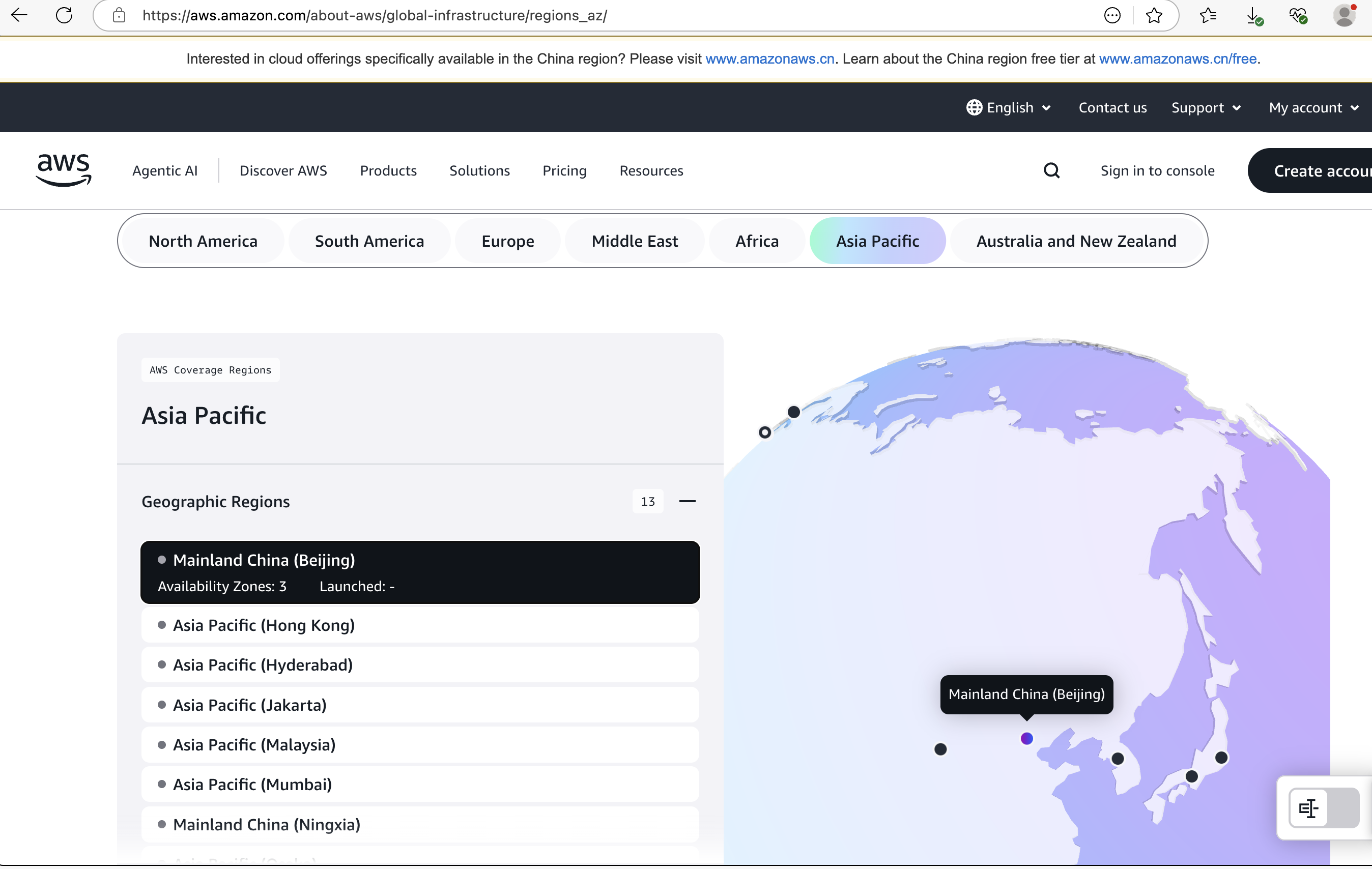Reload the page with the refresh icon
The width and height of the screenshot is (1372, 869).
tap(65, 15)
